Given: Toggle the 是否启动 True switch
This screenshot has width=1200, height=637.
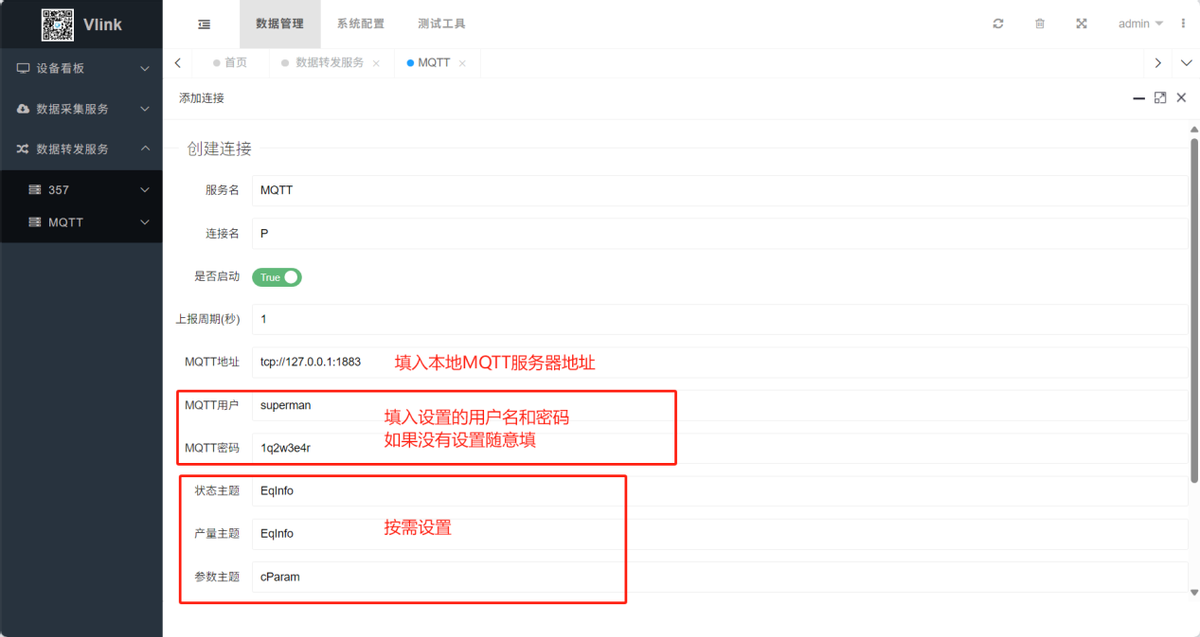Looking at the screenshot, I should point(277,277).
